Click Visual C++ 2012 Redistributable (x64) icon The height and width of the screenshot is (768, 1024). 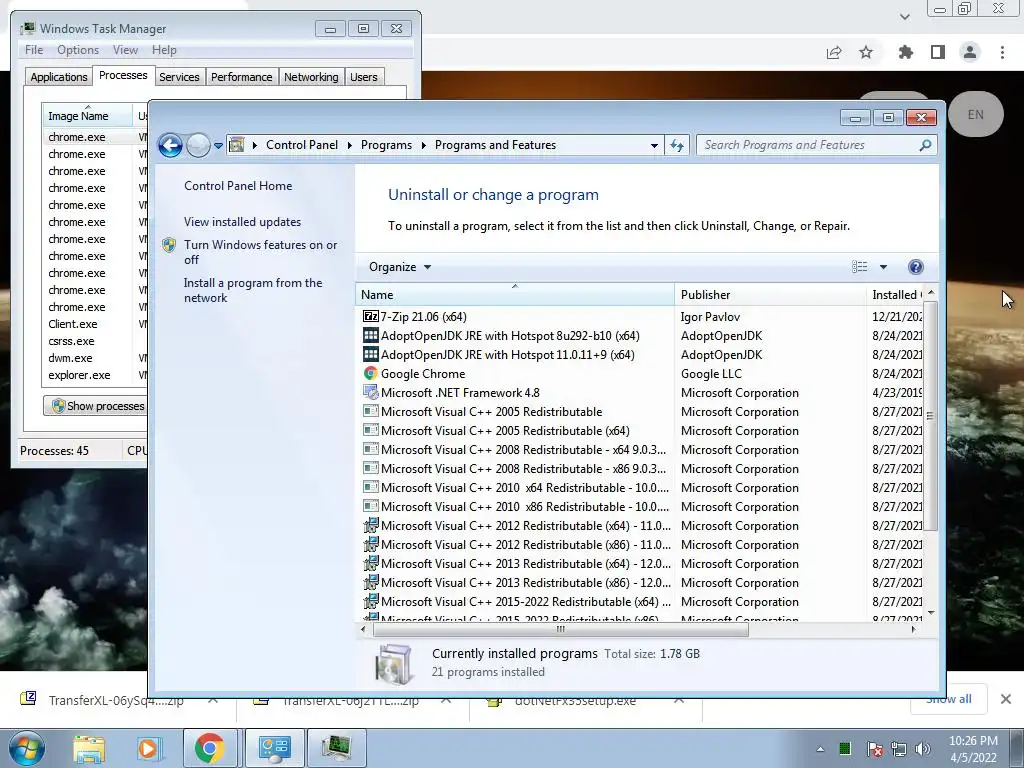pos(370,525)
